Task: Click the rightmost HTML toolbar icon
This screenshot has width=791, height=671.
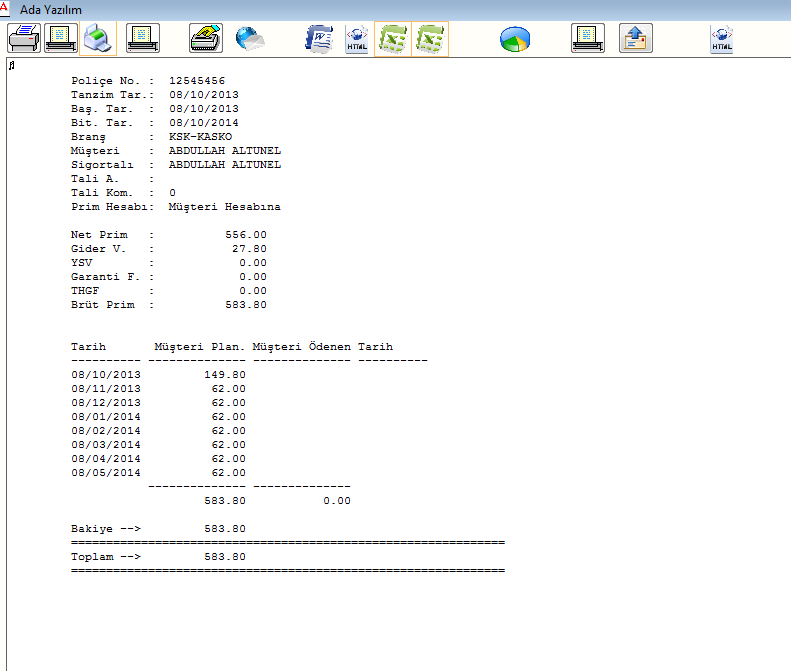Action: click(721, 40)
